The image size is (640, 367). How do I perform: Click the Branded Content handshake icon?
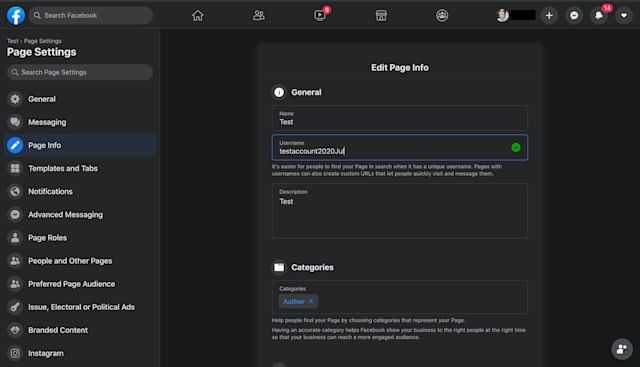(15, 330)
